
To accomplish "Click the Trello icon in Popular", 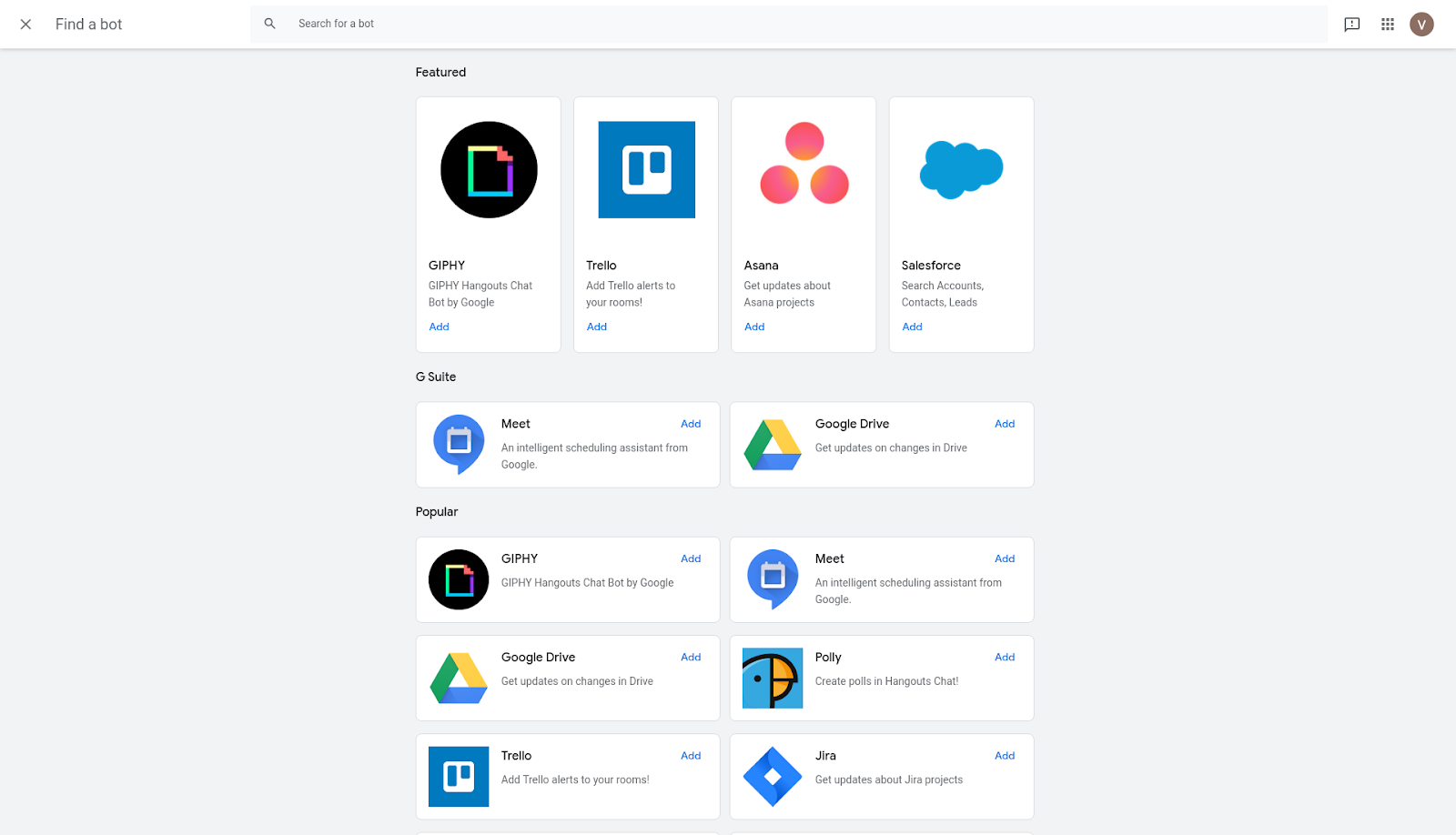I will pyautogui.click(x=459, y=777).
